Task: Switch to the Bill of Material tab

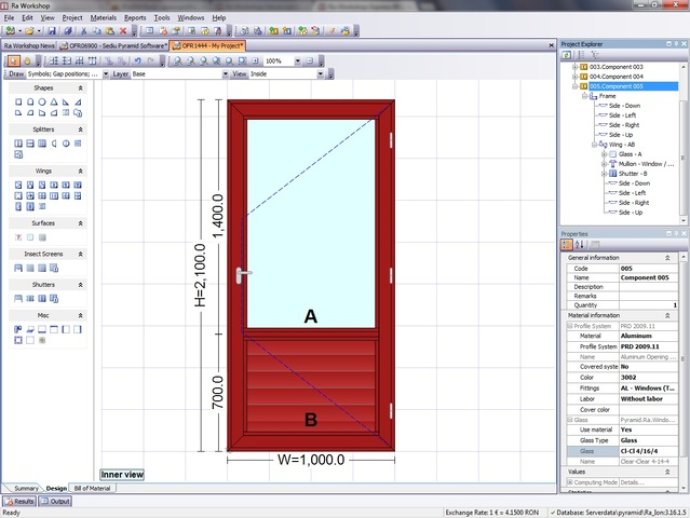Action: point(92,489)
